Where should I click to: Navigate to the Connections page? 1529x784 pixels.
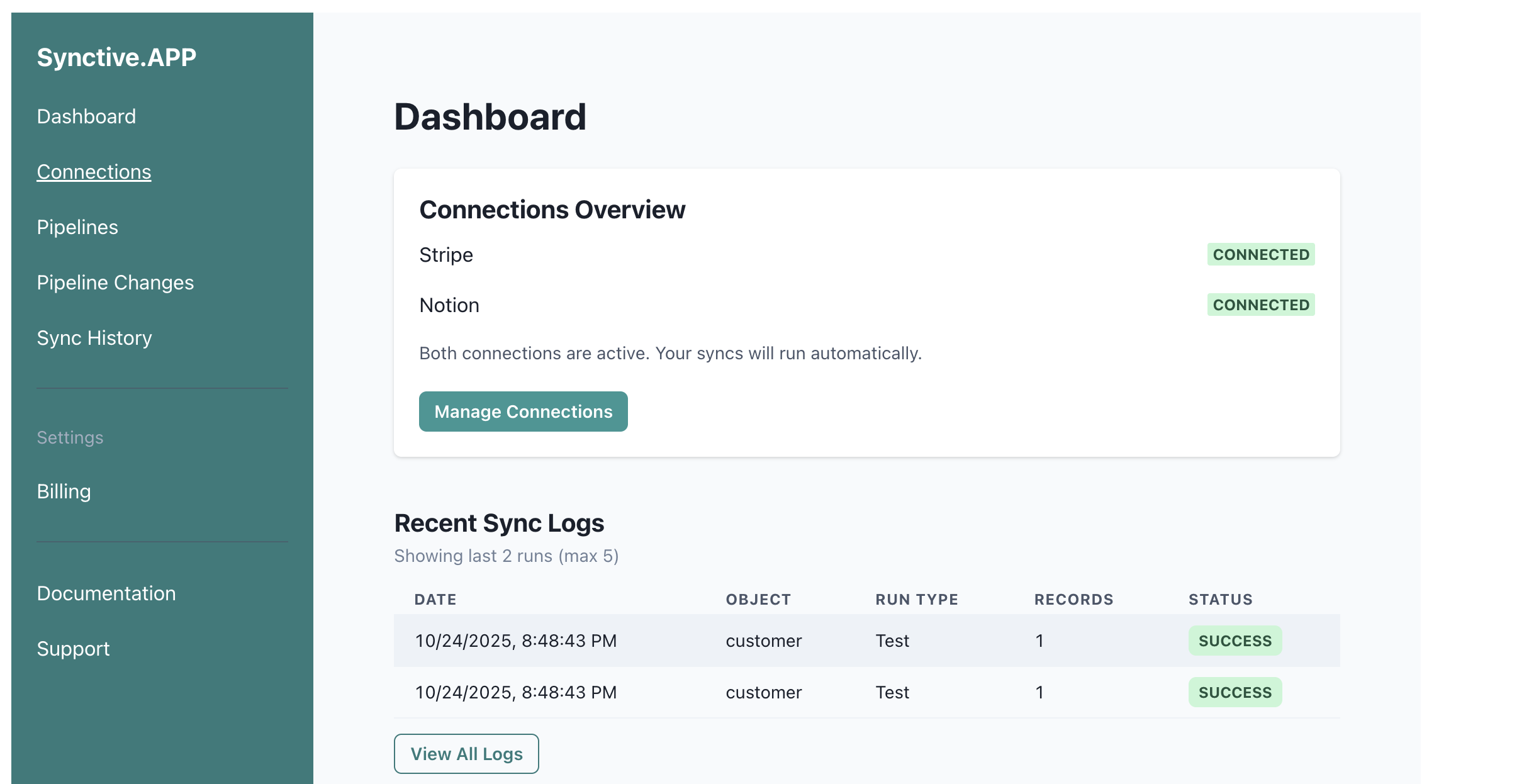pyautogui.click(x=94, y=172)
